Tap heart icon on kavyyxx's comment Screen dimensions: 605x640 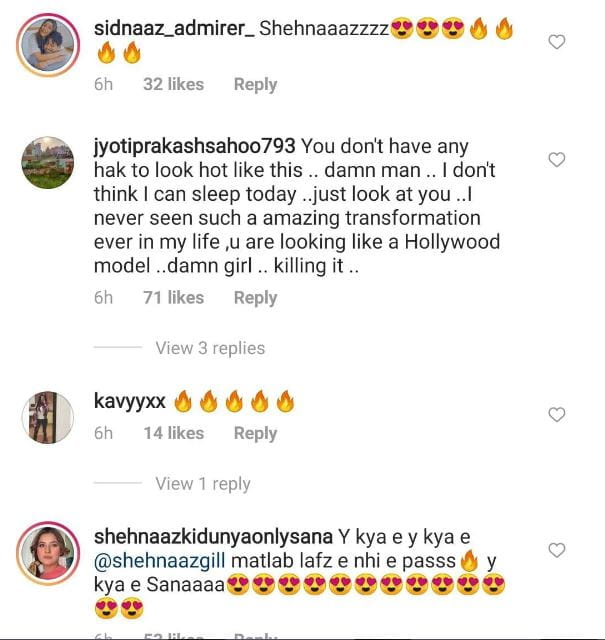click(x=556, y=414)
